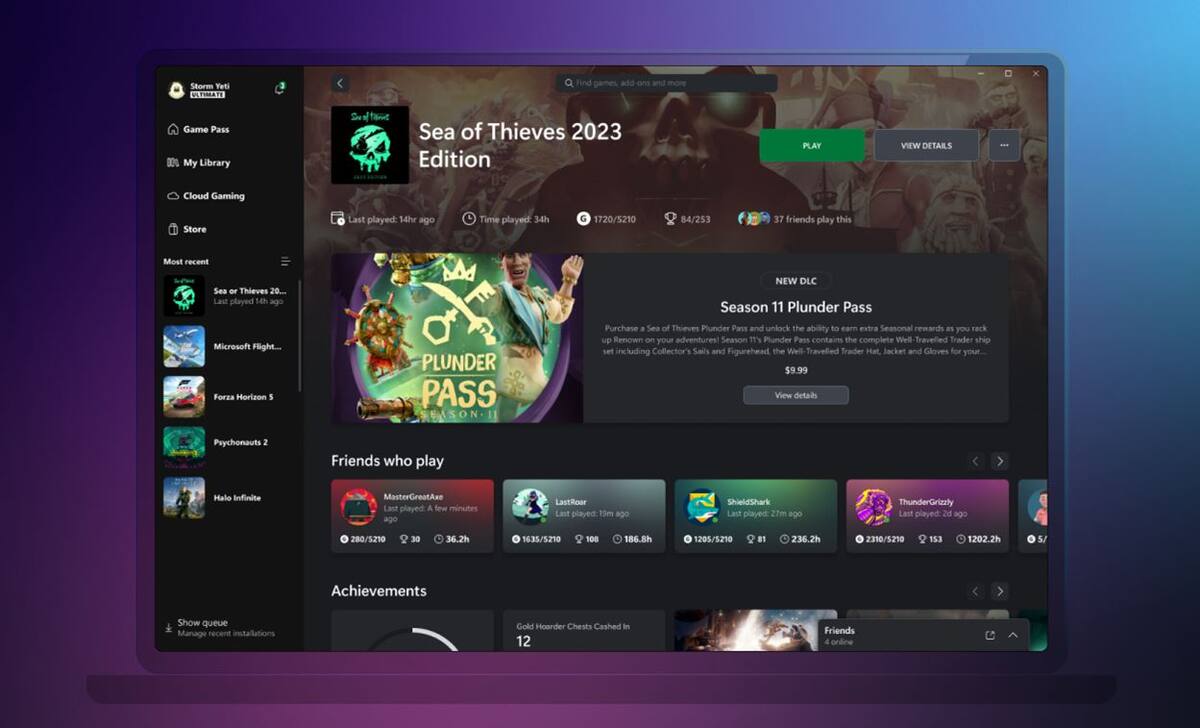Click the Achievements section heading
The width and height of the screenshot is (1200, 728).
379,591
